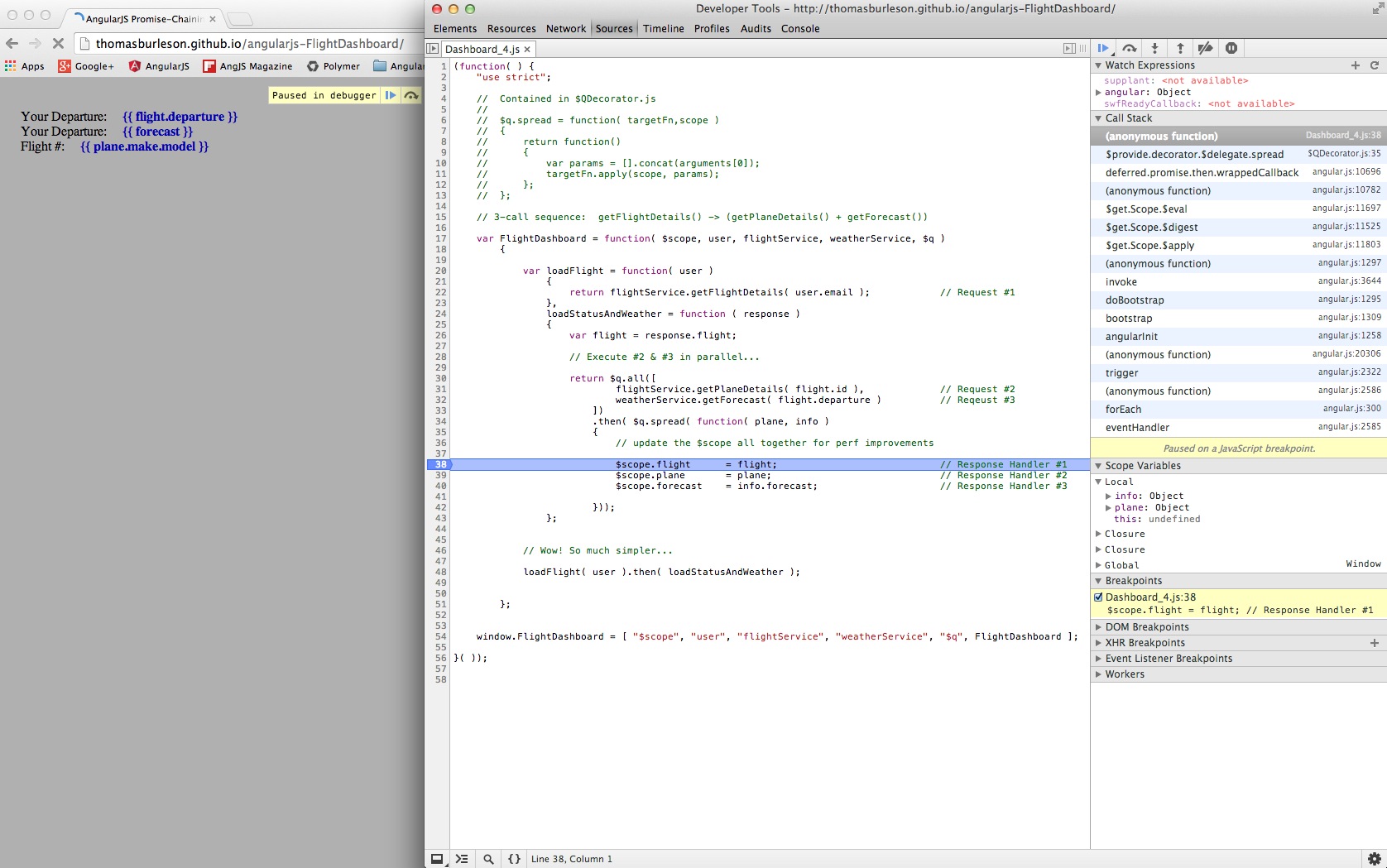Screen dimensions: 1387x868
Task: Expand the angular Object watch entry
Action: (x=1098, y=93)
